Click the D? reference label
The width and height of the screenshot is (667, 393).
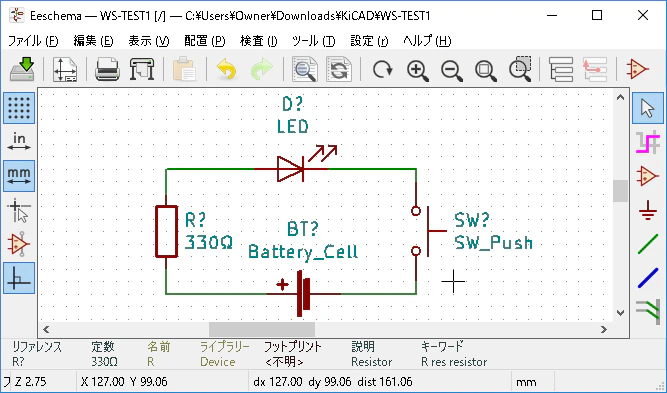pyautogui.click(x=293, y=104)
